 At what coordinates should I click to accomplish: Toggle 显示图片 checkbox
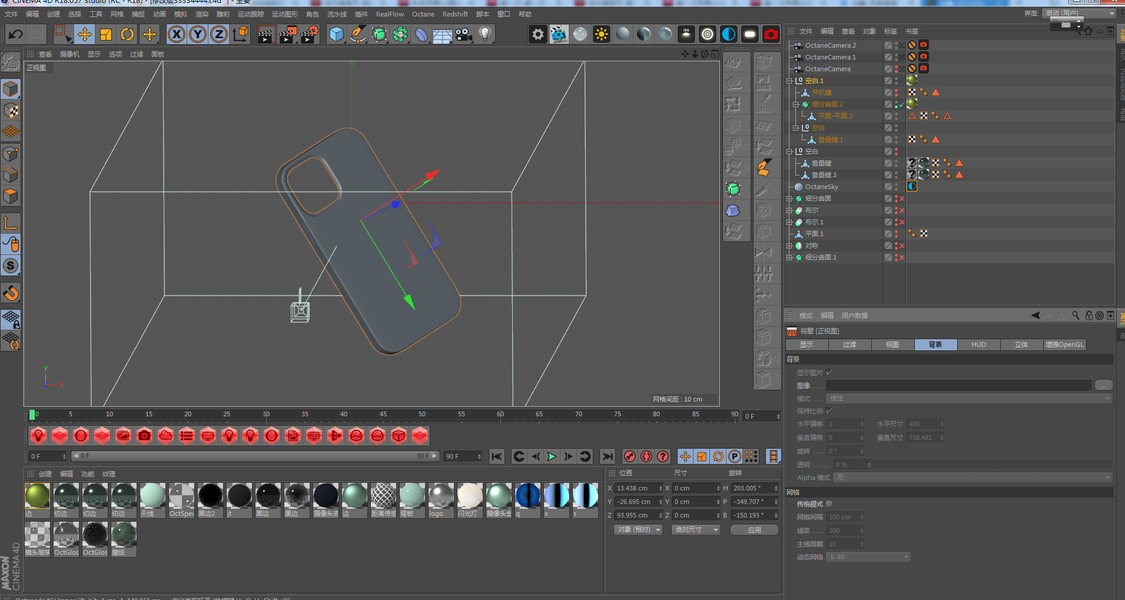pos(829,372)
